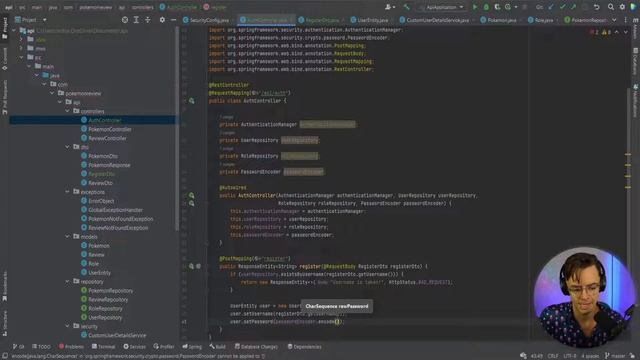
Task: Open the ApiApplication run configuration dropdown
Action: (x=441, y=7)
